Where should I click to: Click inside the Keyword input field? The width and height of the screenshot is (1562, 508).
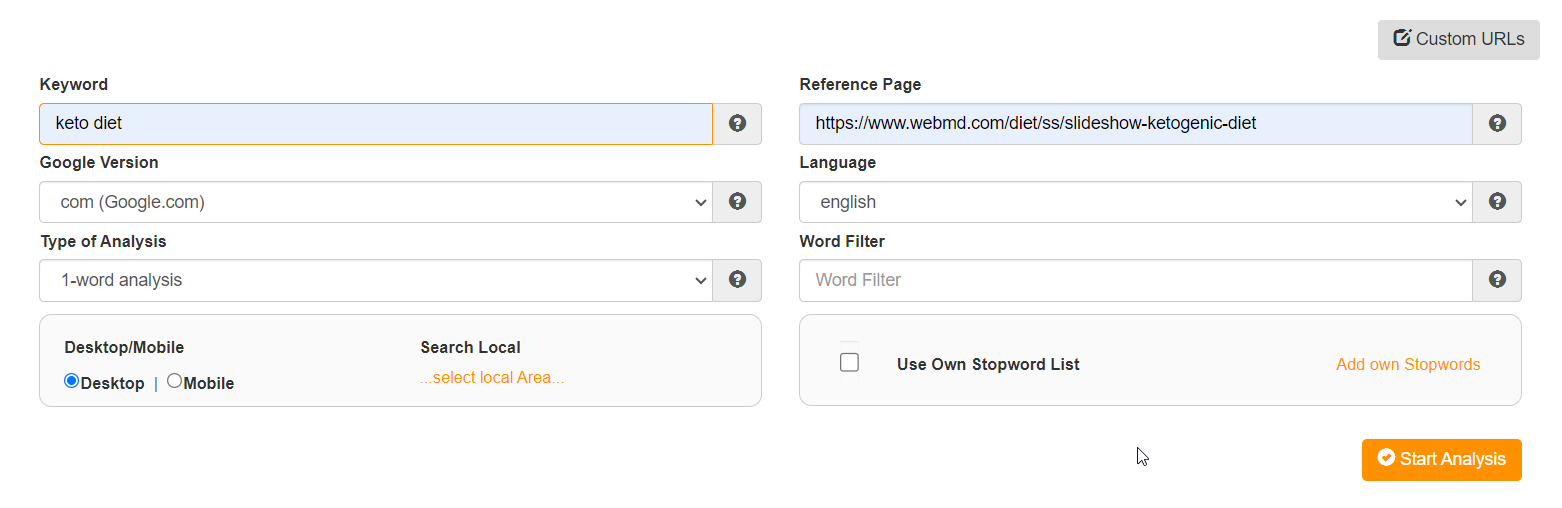pyautogui.click(x=376, y=124)
